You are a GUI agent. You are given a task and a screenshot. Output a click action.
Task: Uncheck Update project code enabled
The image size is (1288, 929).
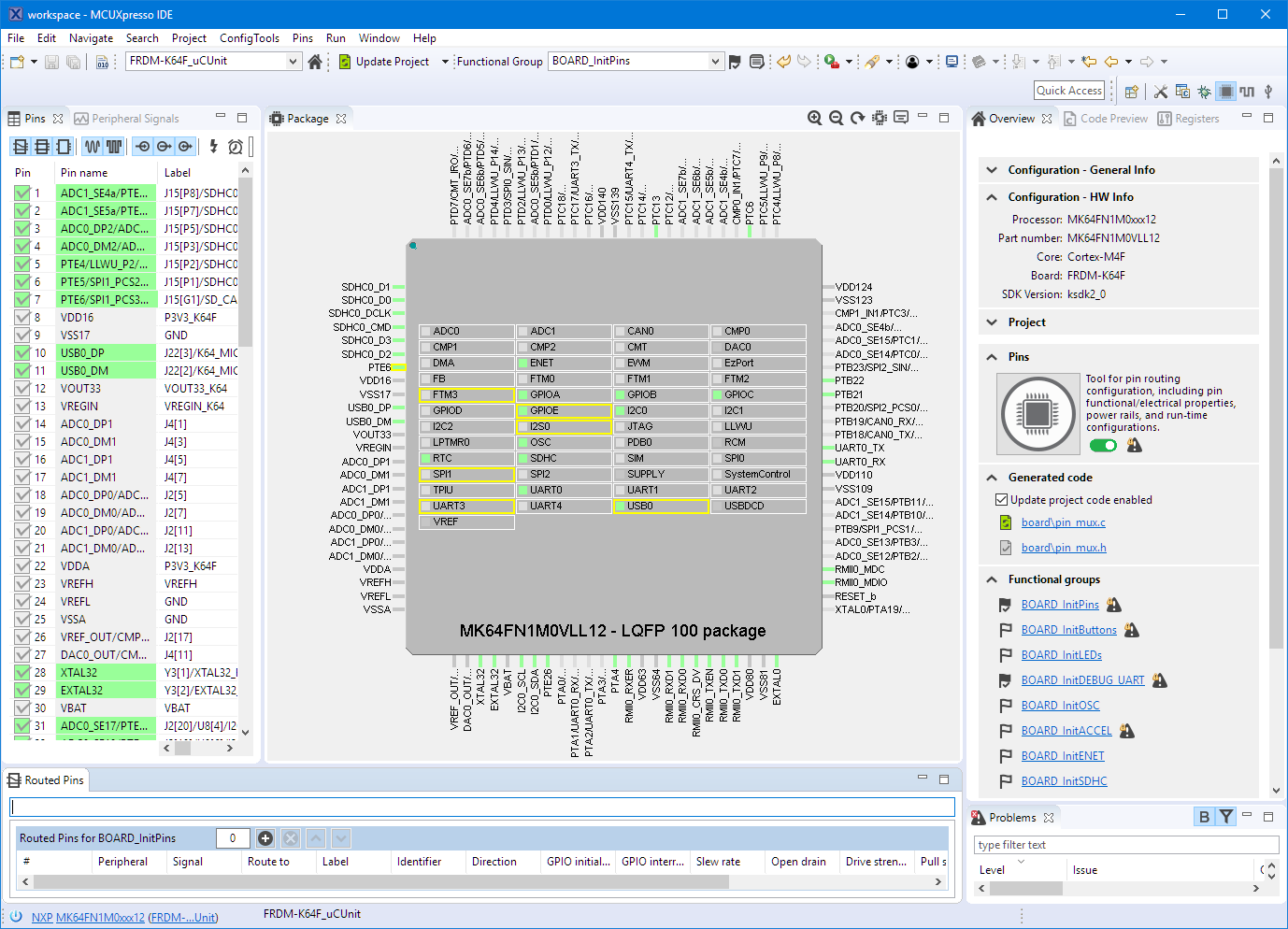[1001, 500]
